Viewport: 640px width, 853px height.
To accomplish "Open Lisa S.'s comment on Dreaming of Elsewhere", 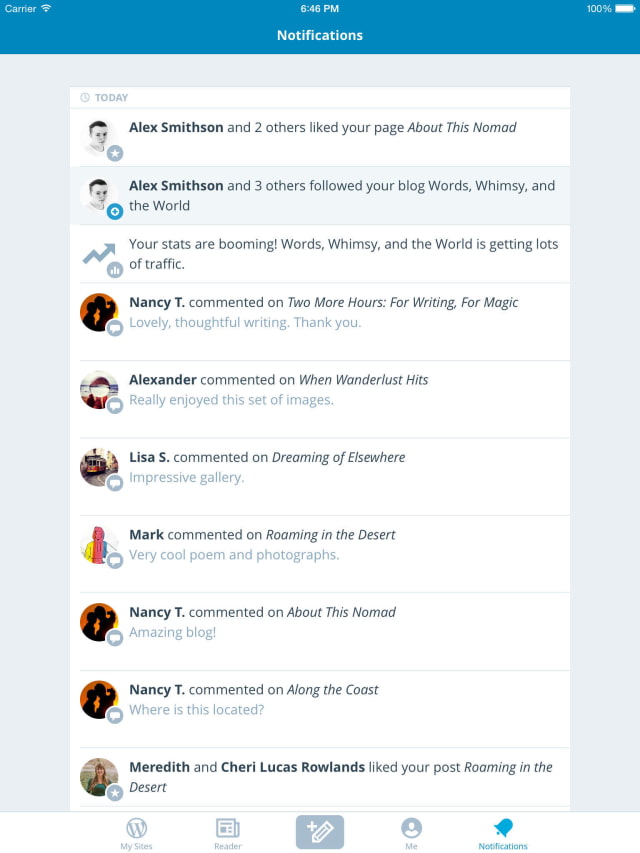I will (x=340, y=467).
